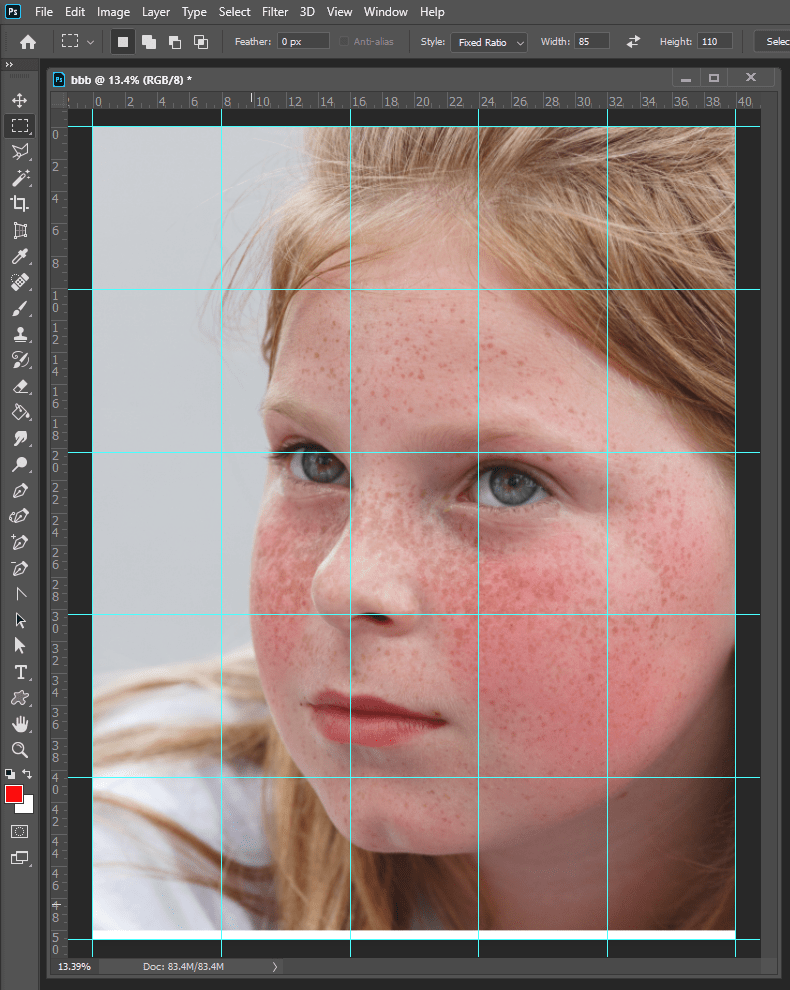The image size is (790, 990).
Task: Open the File menu
Action: [x=44, y=12]
